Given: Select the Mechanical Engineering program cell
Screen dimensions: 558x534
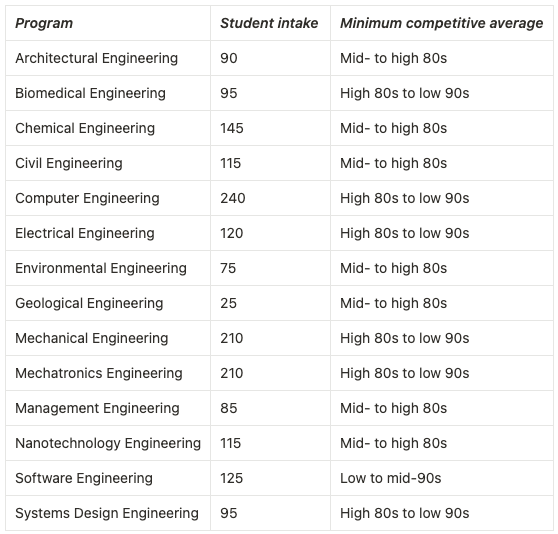Looking at the screenshot, I should pos(108,338).
